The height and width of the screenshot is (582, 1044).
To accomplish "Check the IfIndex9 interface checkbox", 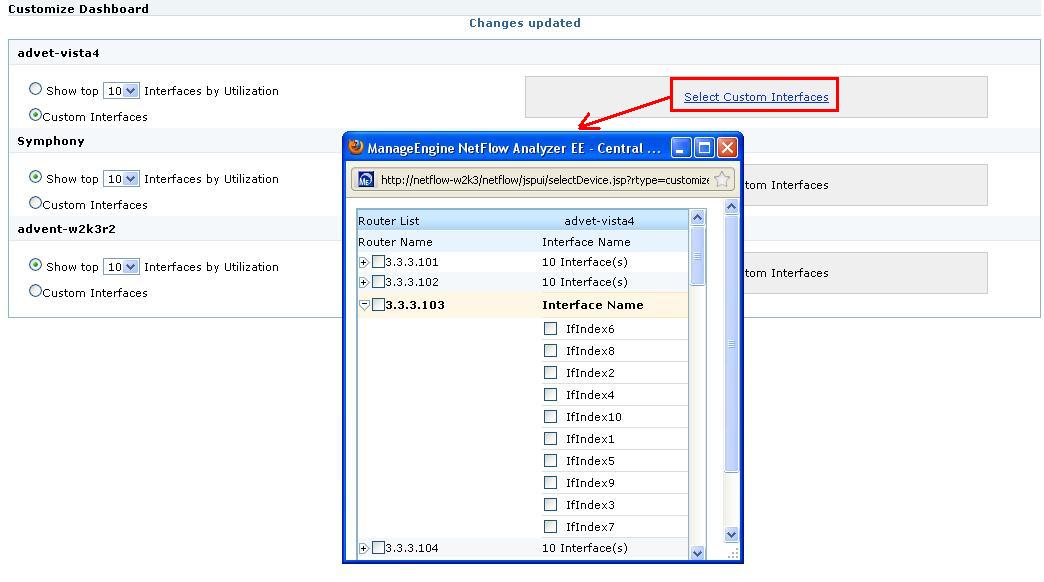I will (x=551, y=482).
